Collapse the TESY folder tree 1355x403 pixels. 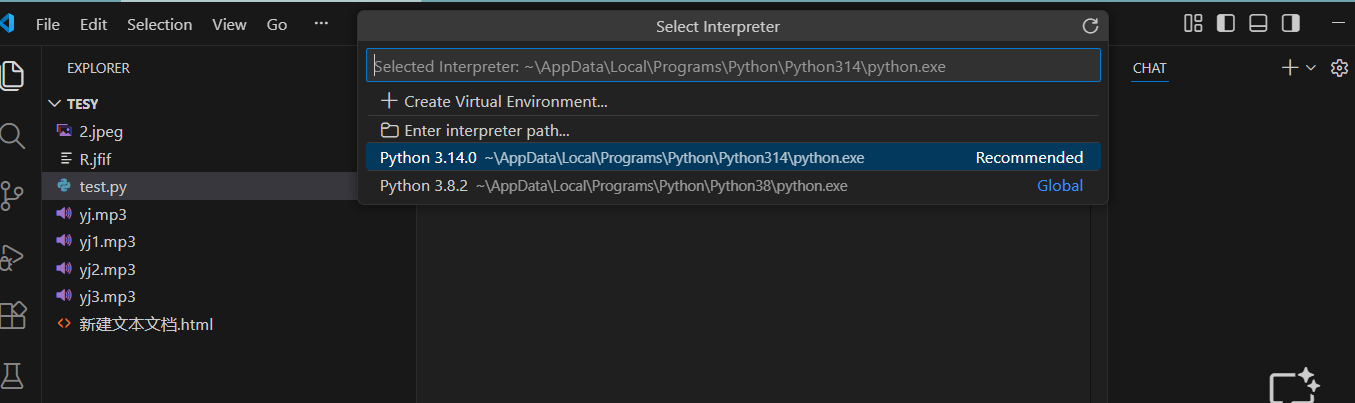tap(54, 103)
